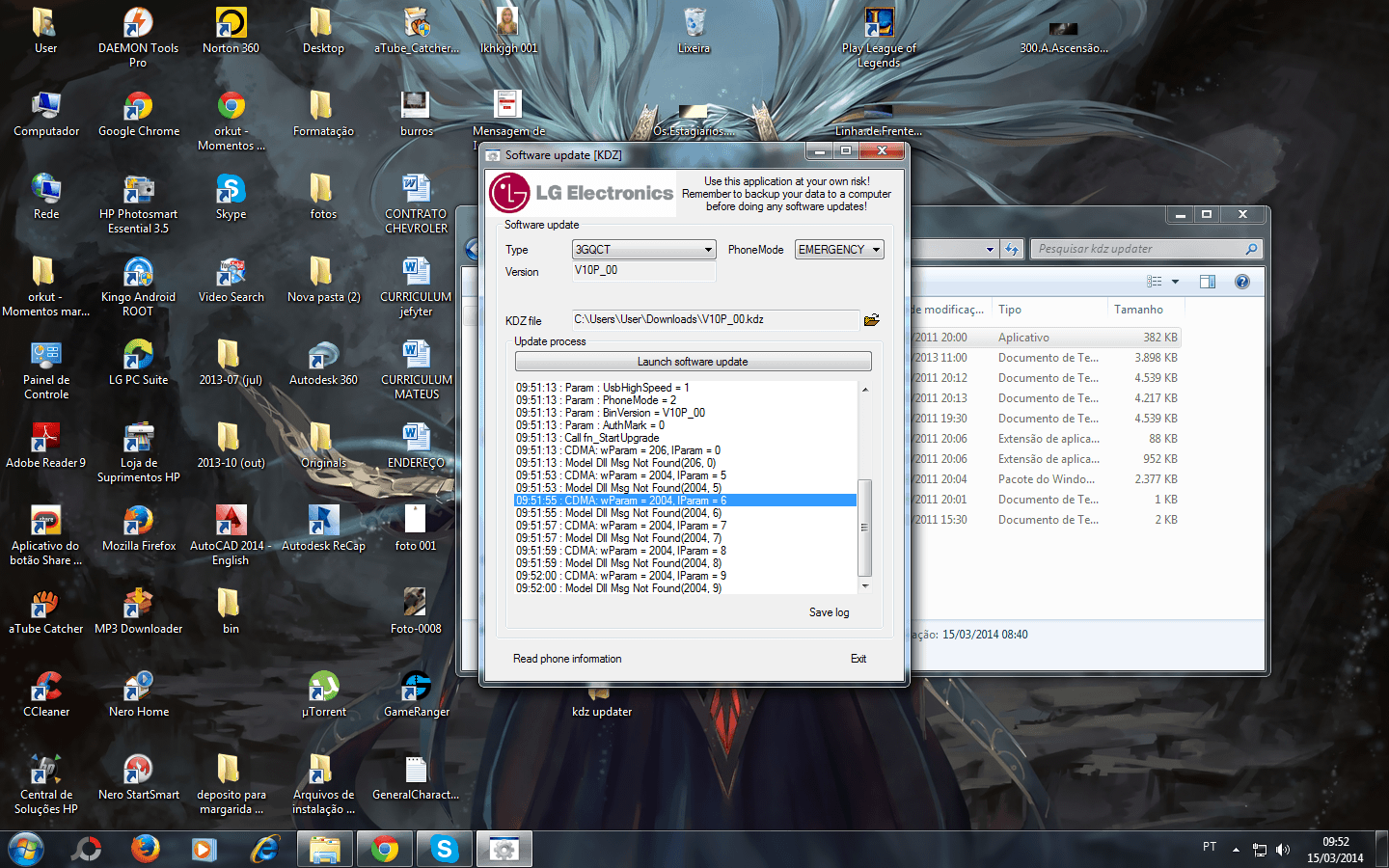Open the view options dropdown arrow in Explorer
This screenshot has height=868, width=1389.
click(1175, 282)
